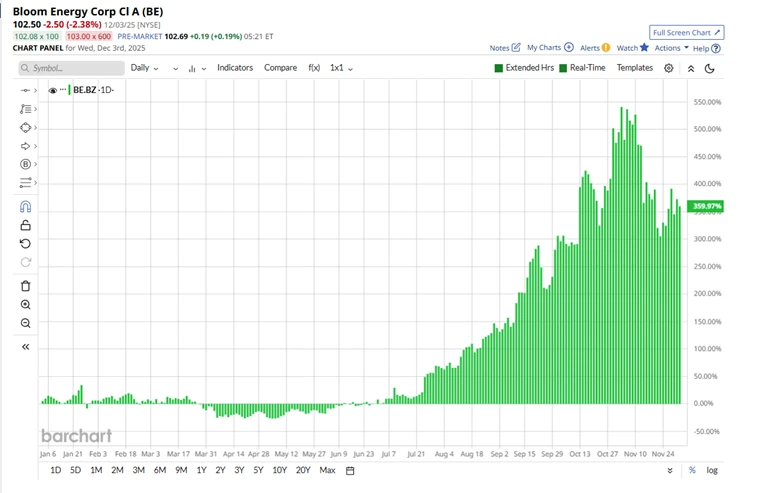Open Notes editor
This screenshot has height=493, width=780.
504,48
